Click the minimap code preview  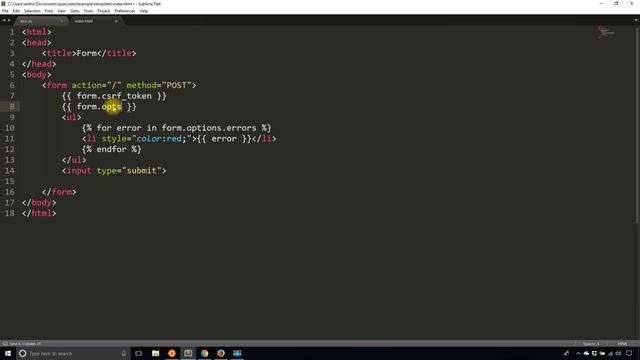[606, 32]
